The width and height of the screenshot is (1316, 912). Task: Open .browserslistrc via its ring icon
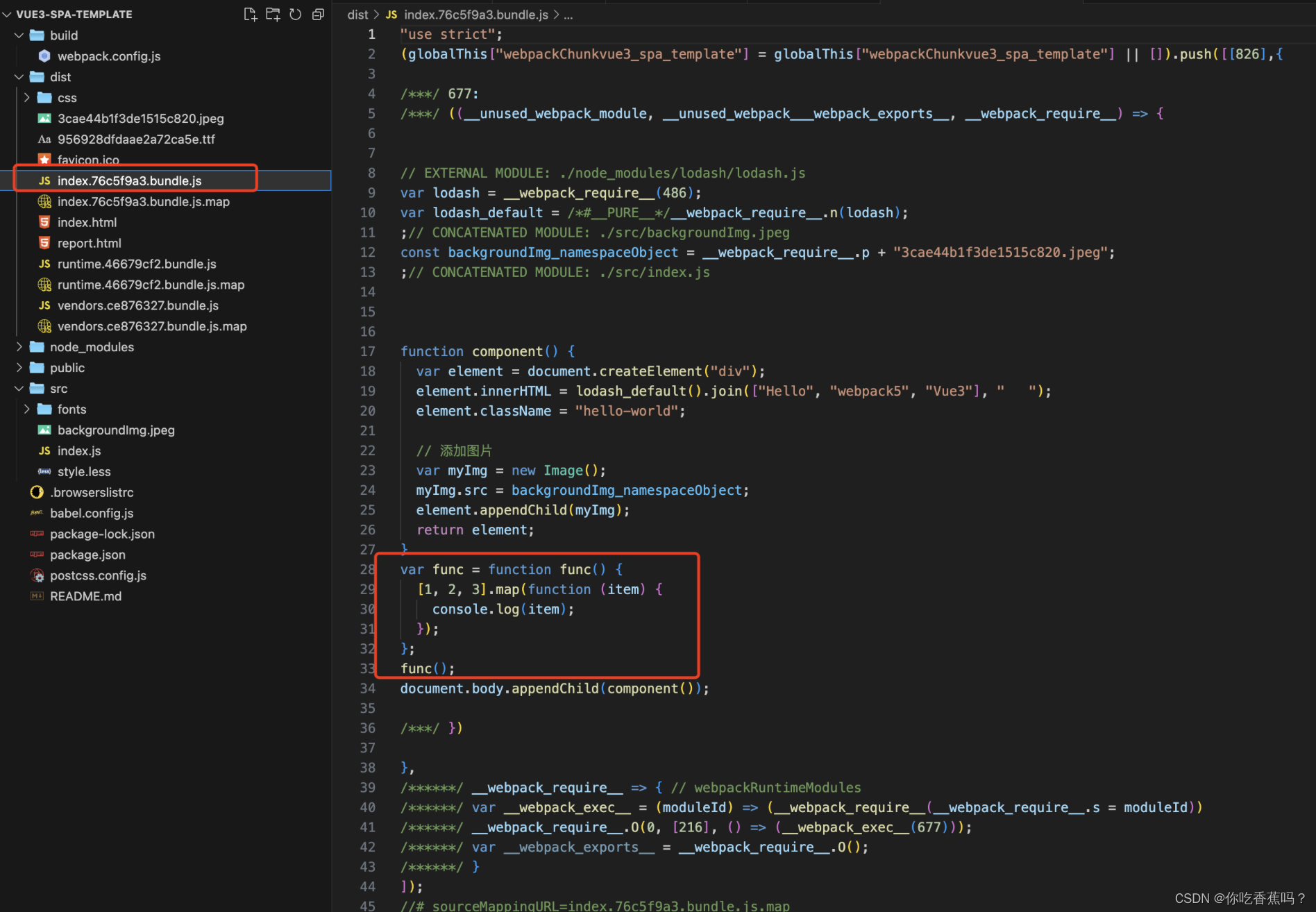[37, 493]
